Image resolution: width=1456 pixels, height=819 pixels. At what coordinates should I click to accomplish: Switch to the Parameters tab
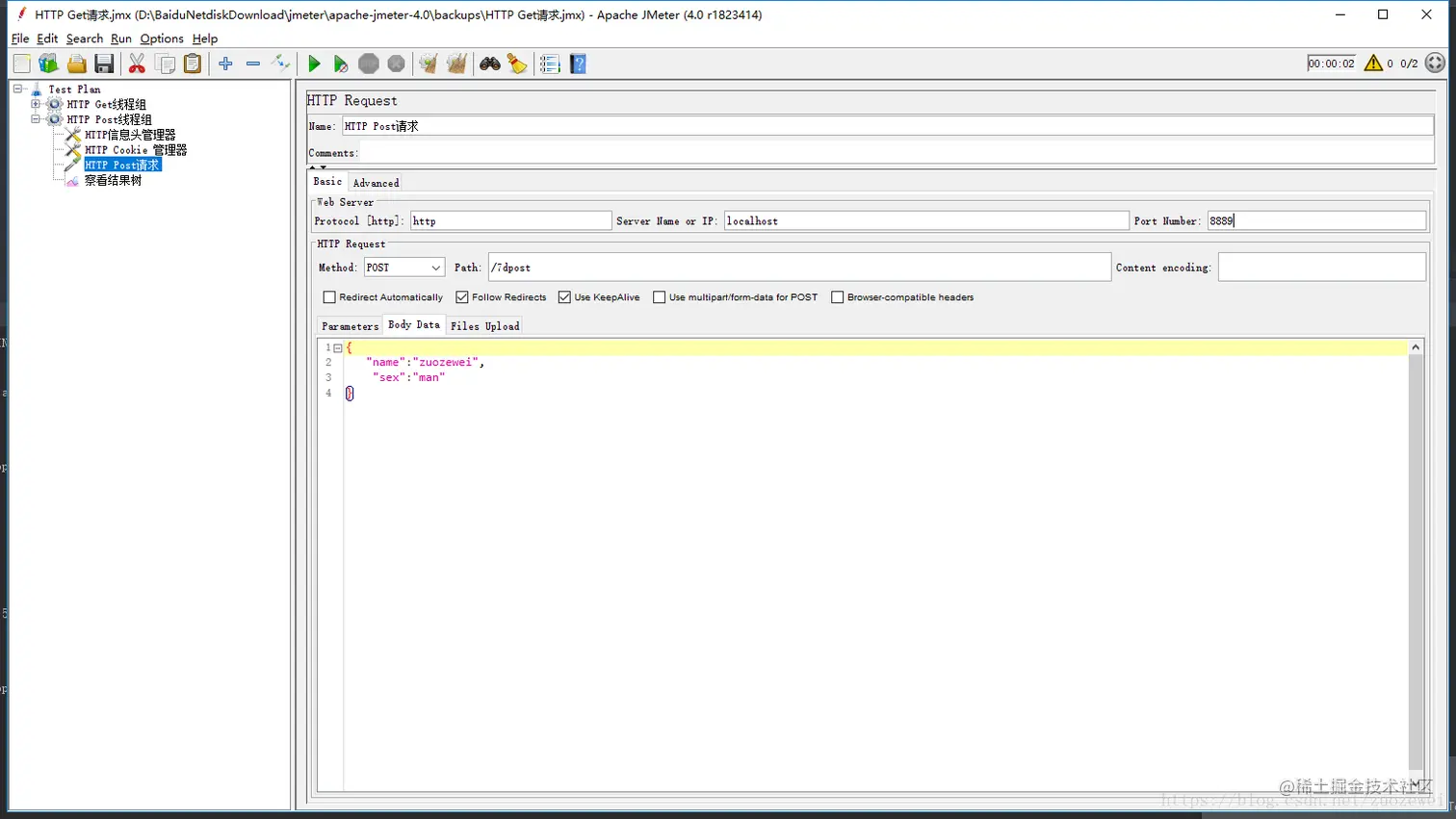[x=351, y=326]
